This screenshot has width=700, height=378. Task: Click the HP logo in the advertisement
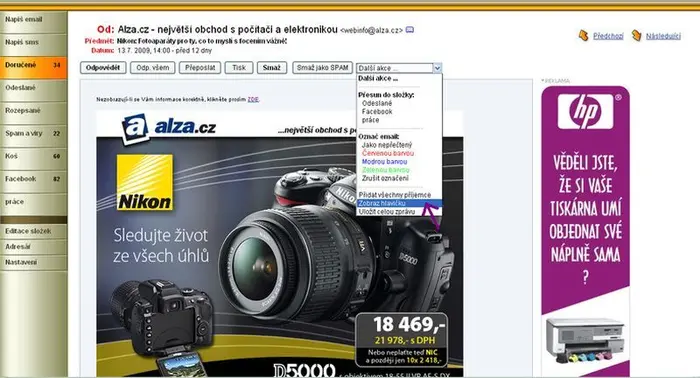point(585,112)
